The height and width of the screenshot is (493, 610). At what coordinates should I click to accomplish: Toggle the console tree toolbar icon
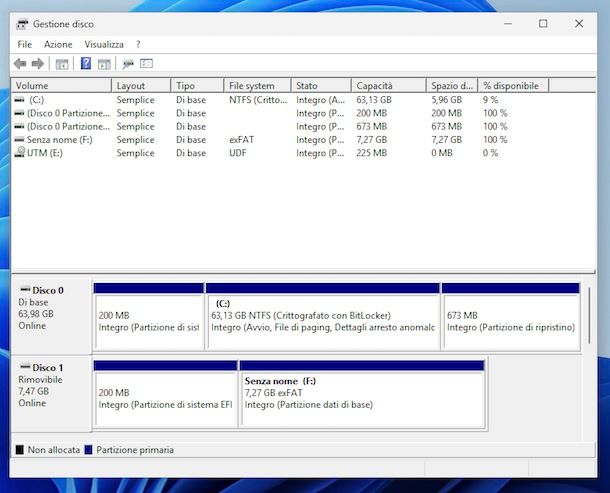click(61, 64)
